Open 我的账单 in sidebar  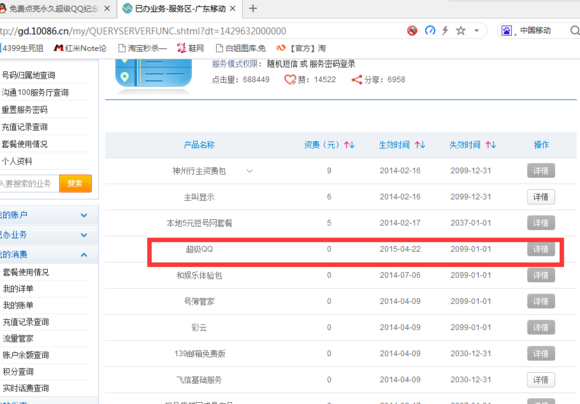18,305
